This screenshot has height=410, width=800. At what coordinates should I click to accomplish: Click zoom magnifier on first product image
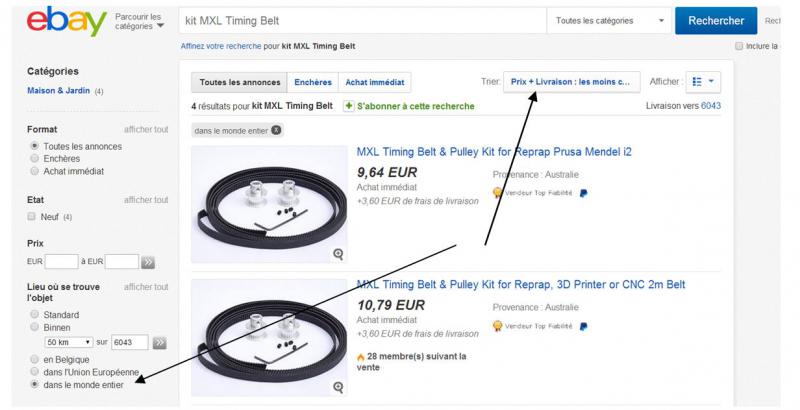pos(338,254)
